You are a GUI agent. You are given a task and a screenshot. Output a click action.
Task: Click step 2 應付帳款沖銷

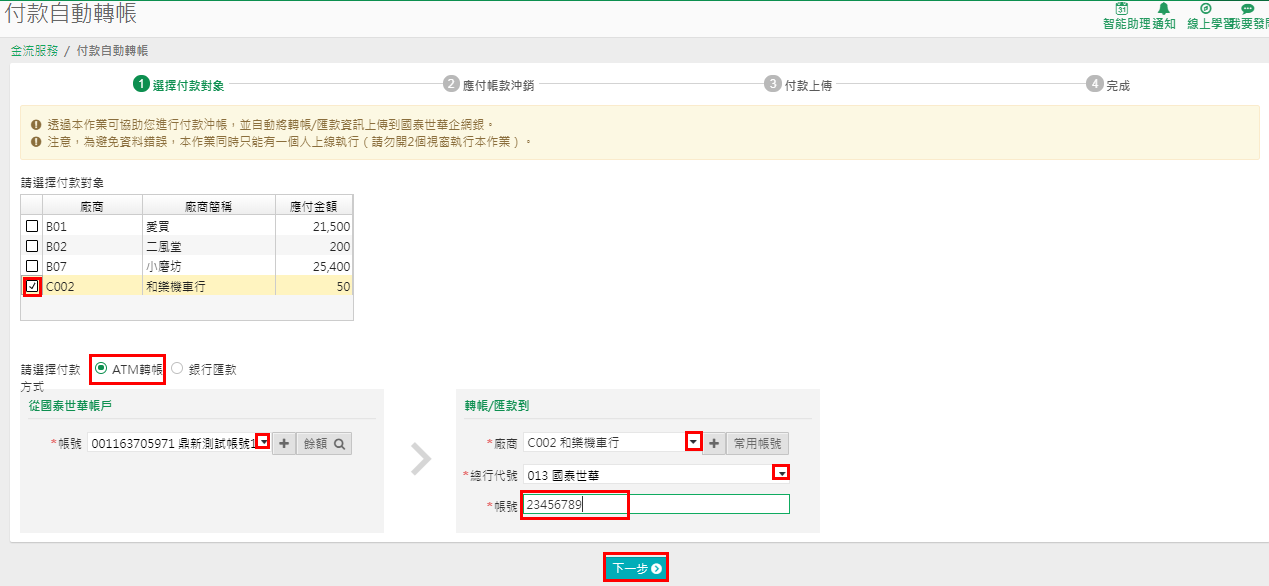tap(489, 85)
